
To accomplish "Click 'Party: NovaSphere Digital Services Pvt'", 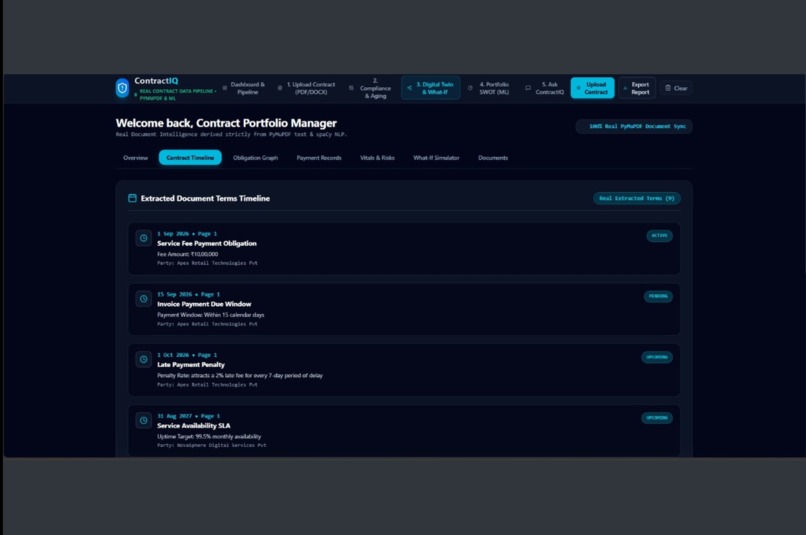I will click(211, 446).
